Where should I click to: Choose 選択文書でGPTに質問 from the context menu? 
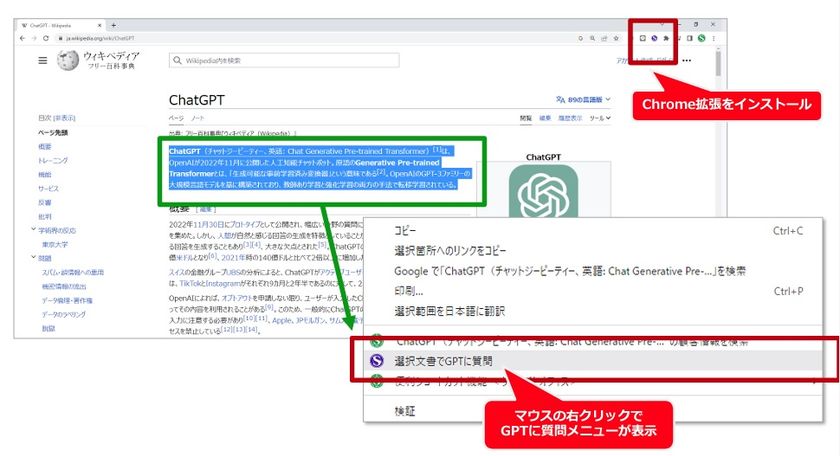[x=593, y=361]
